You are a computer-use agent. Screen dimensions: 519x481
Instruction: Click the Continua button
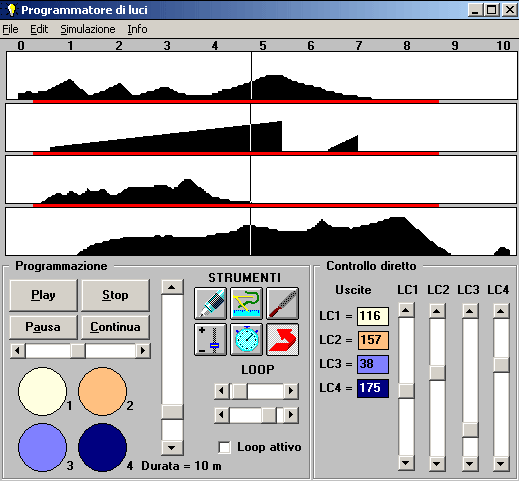coord(115,327)
